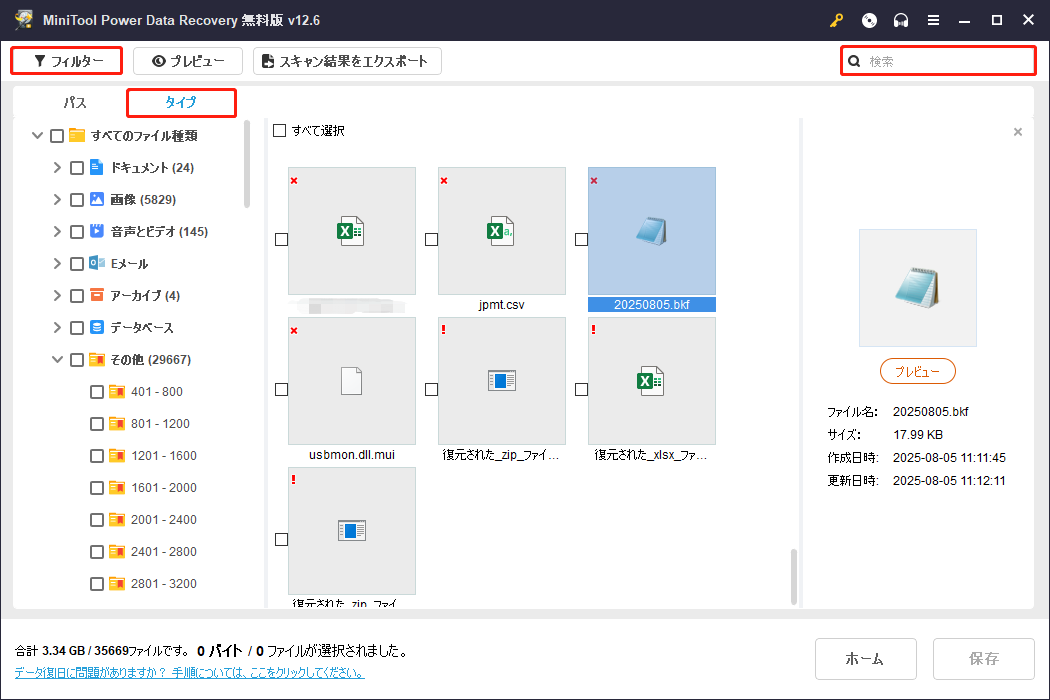Click the その他 folder icon
Viewport: 1050px width, 700px height.
96,359
